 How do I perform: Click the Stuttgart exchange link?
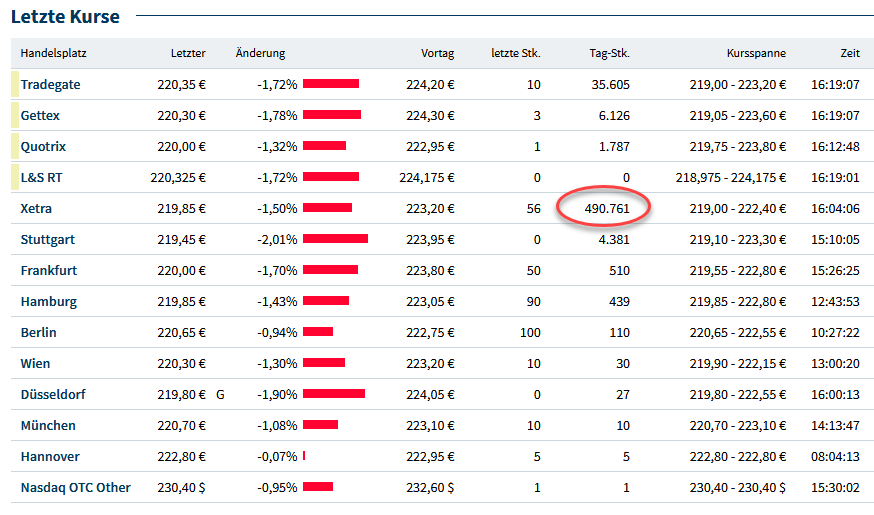[x=48, y=240]
